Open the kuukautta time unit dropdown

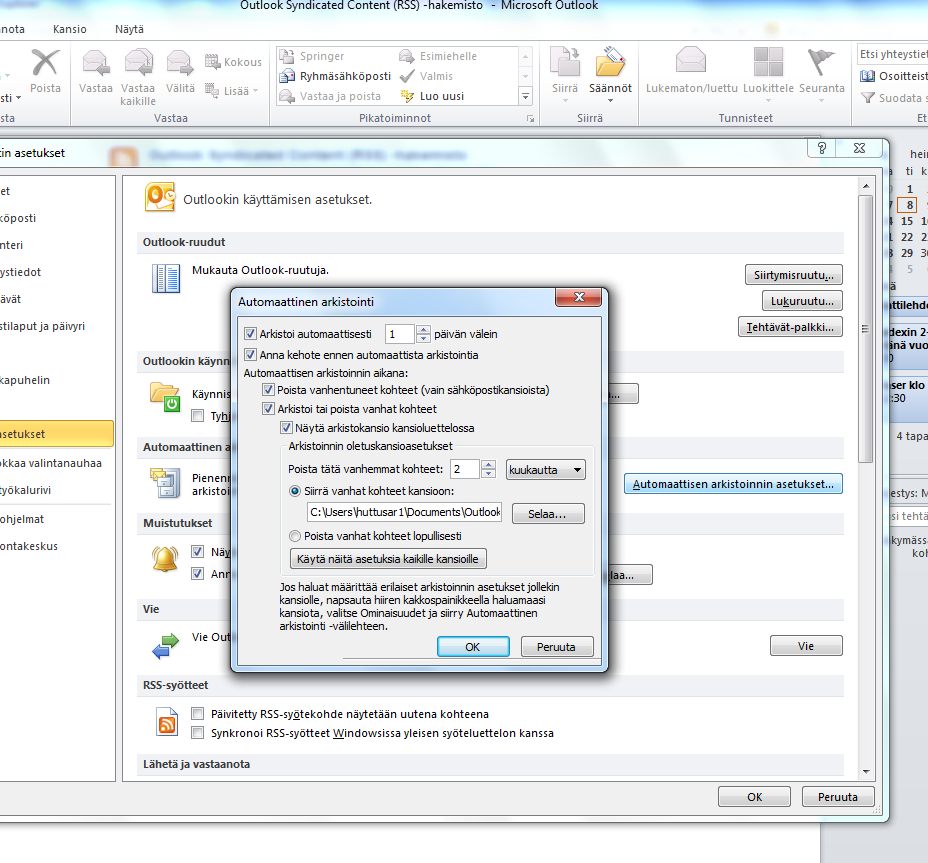click(546, 470)
